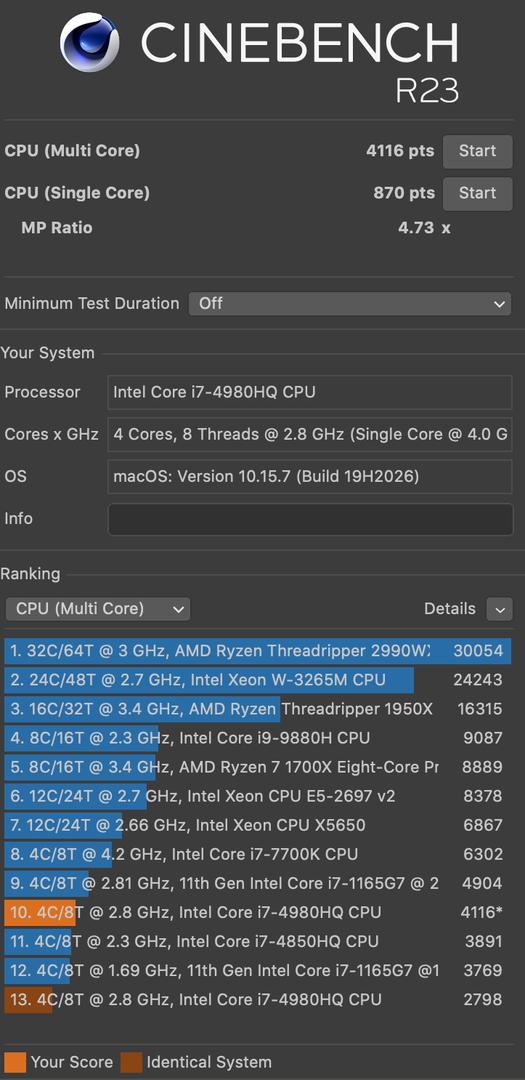525x1080 pixels.
Task: Click the Details label in Ranking
Action: tap(450, 609)
